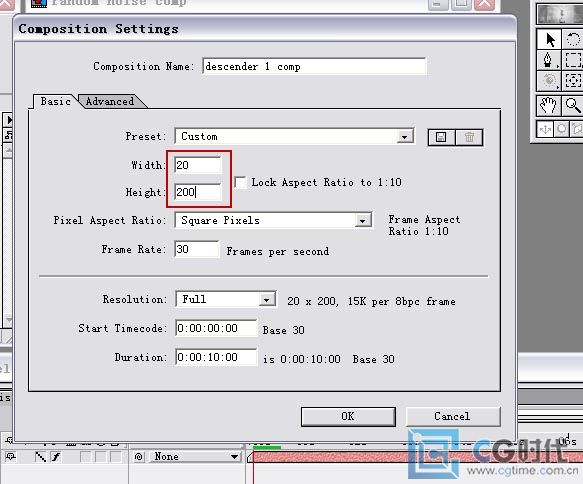583x484 pixels.
Task: Click the preview thumbnail above the tools
Action: click(560, 13)
